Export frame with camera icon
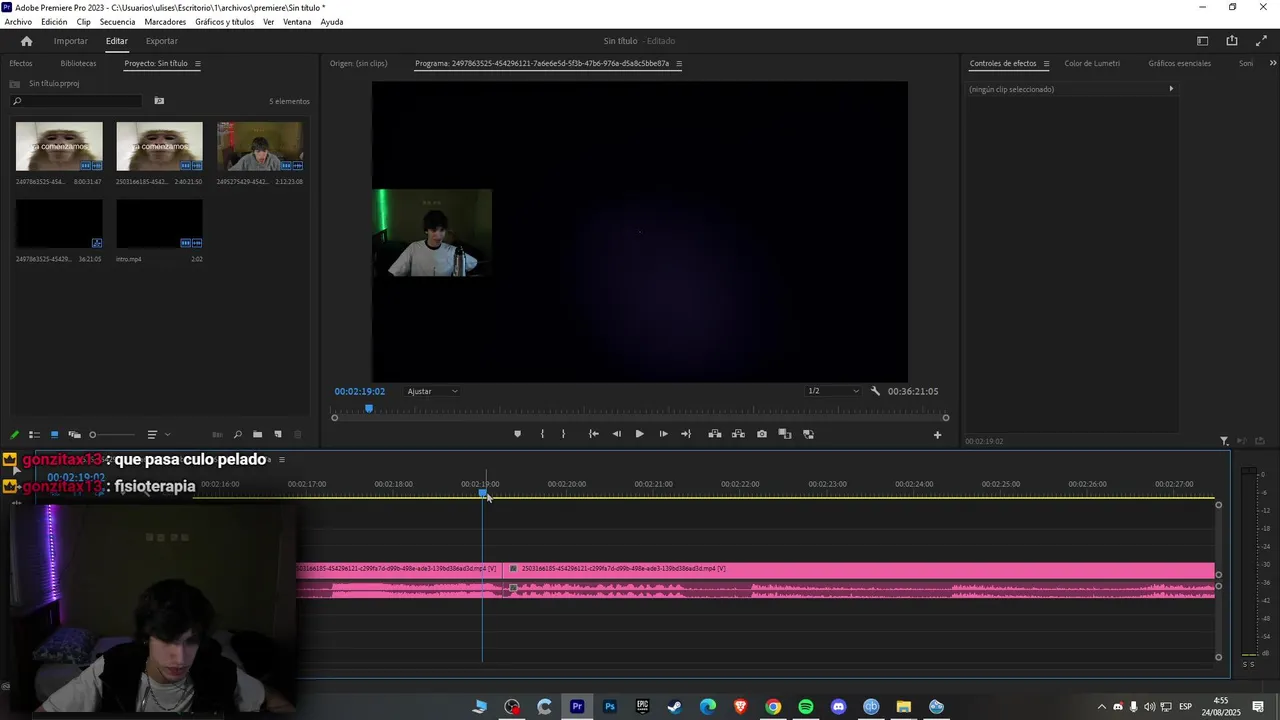Image resolution: width=1280 pixels, height=720 pixels. (x=762, y=434)
